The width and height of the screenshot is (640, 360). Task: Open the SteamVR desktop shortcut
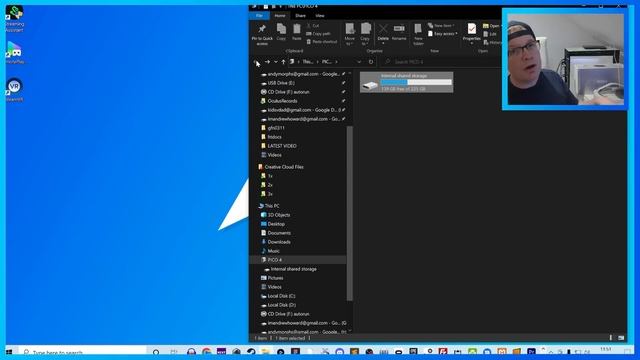tap(14, 90)
